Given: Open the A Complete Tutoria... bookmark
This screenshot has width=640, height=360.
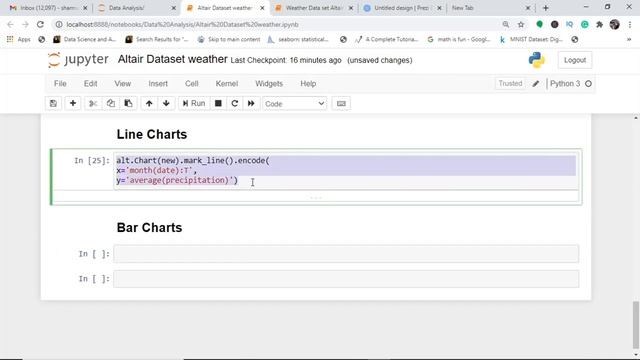Looking at the screenshot, I should (x=387, y=40).
